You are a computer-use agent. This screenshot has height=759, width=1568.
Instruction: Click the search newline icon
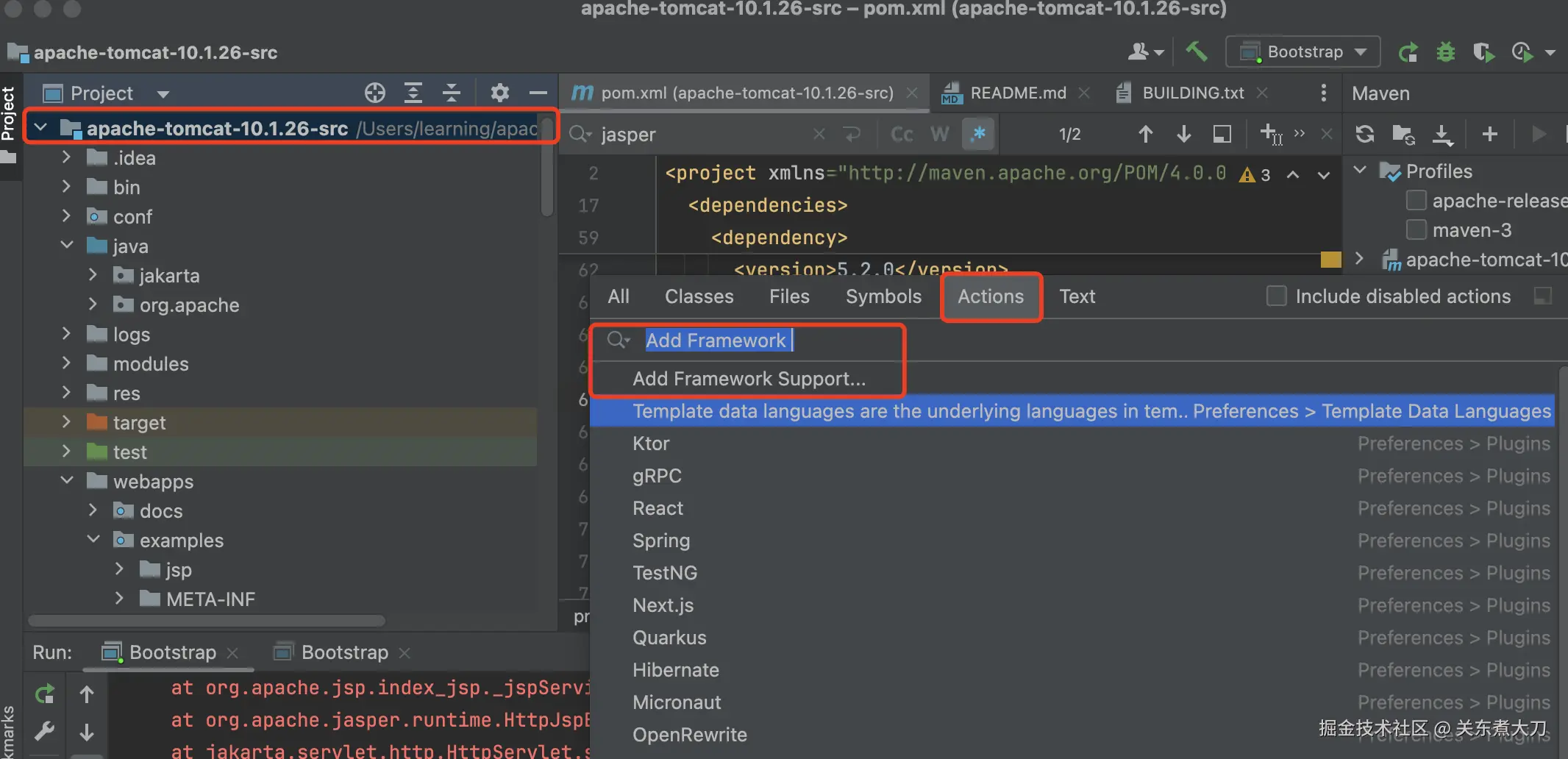point(852,134)
